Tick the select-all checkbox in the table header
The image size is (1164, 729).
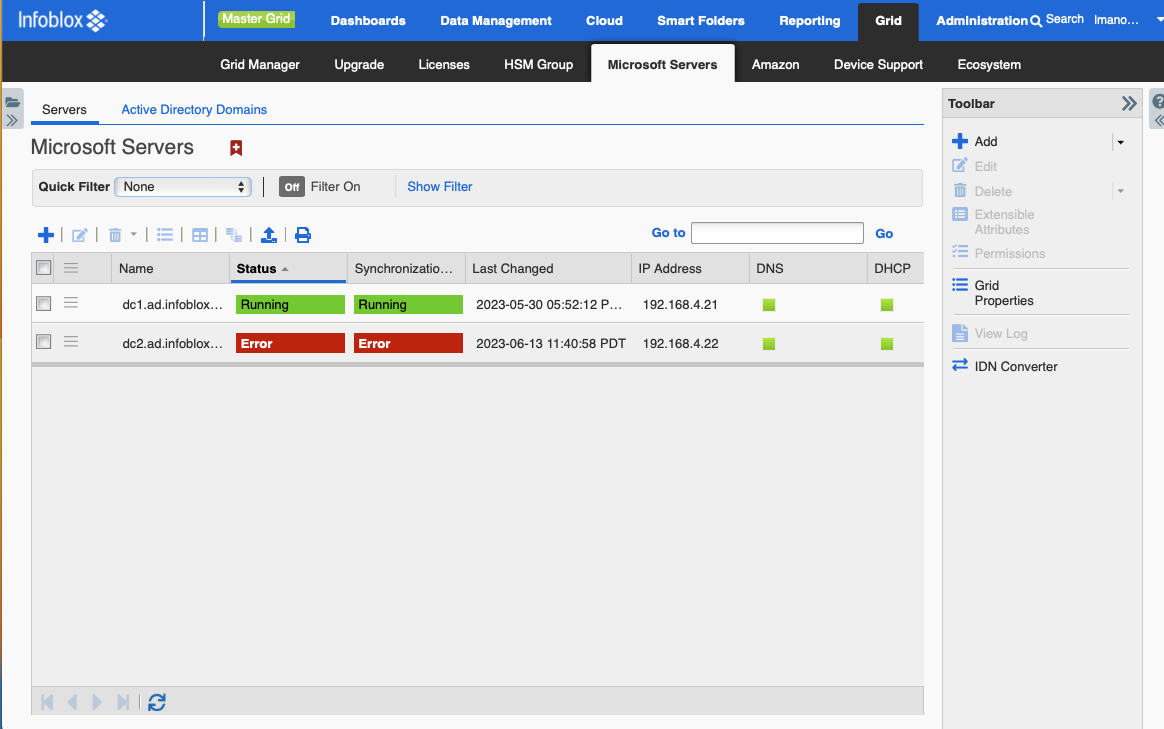(x=44, y=268)
